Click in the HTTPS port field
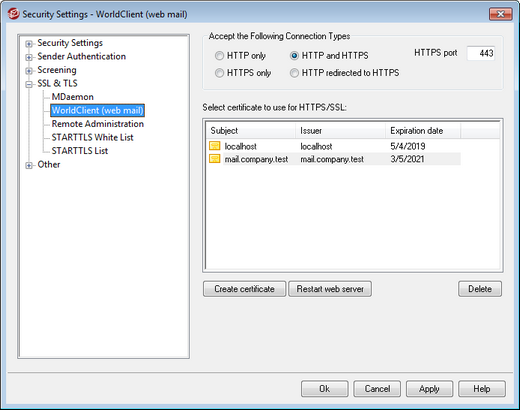 point(481,53)
